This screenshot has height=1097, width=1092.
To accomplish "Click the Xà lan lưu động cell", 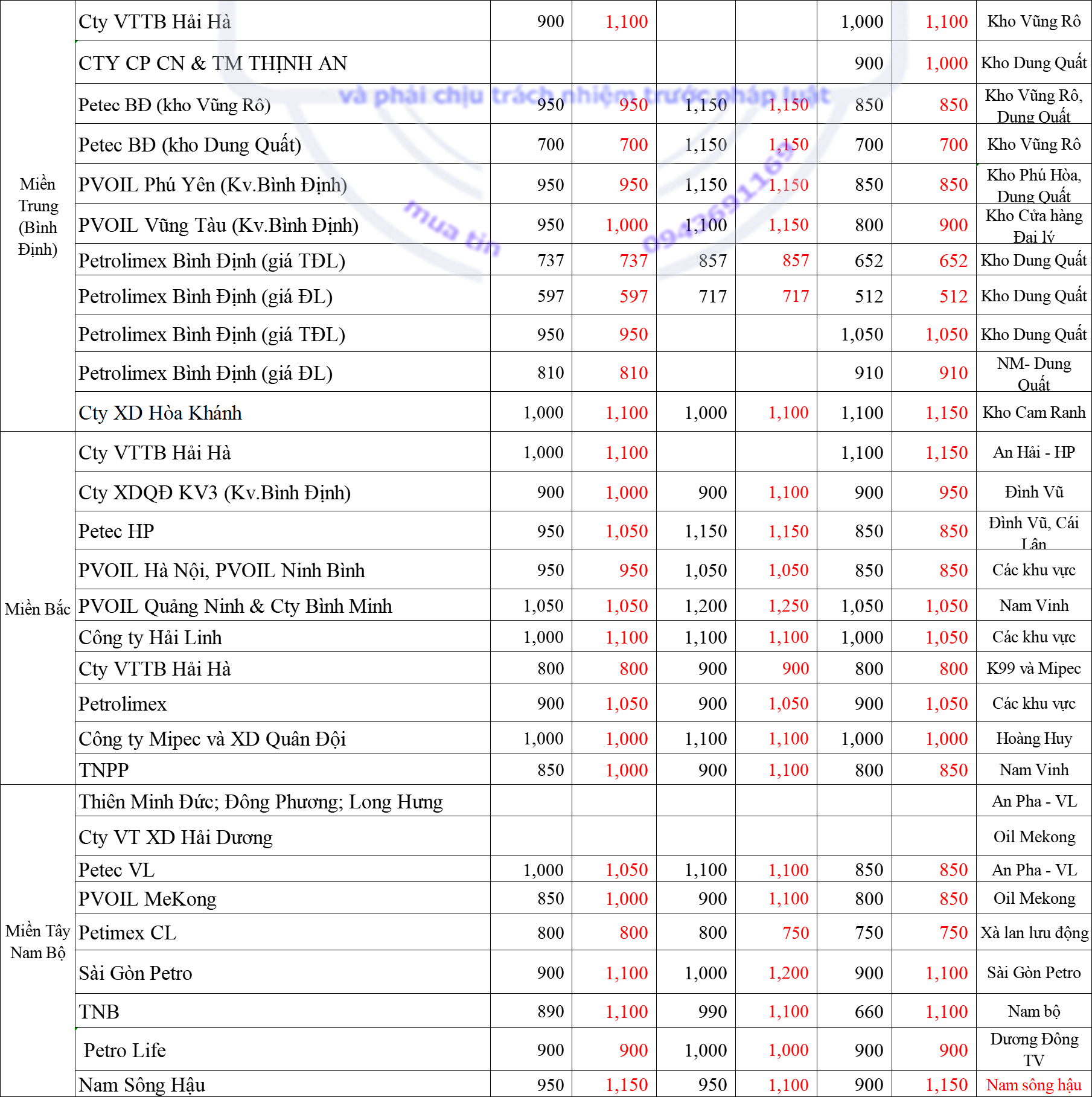I will pyautogui.click(x=1034, y=932).
